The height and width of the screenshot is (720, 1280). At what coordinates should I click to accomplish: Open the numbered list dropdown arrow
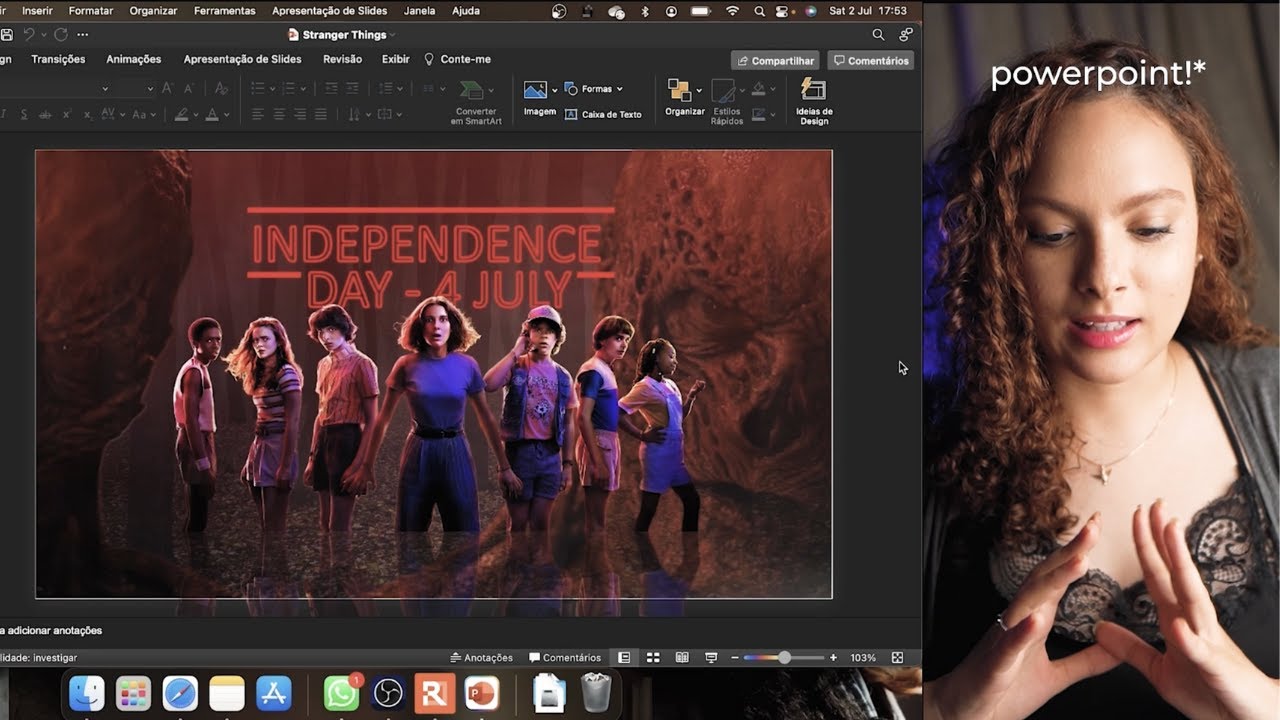[304, 89]
